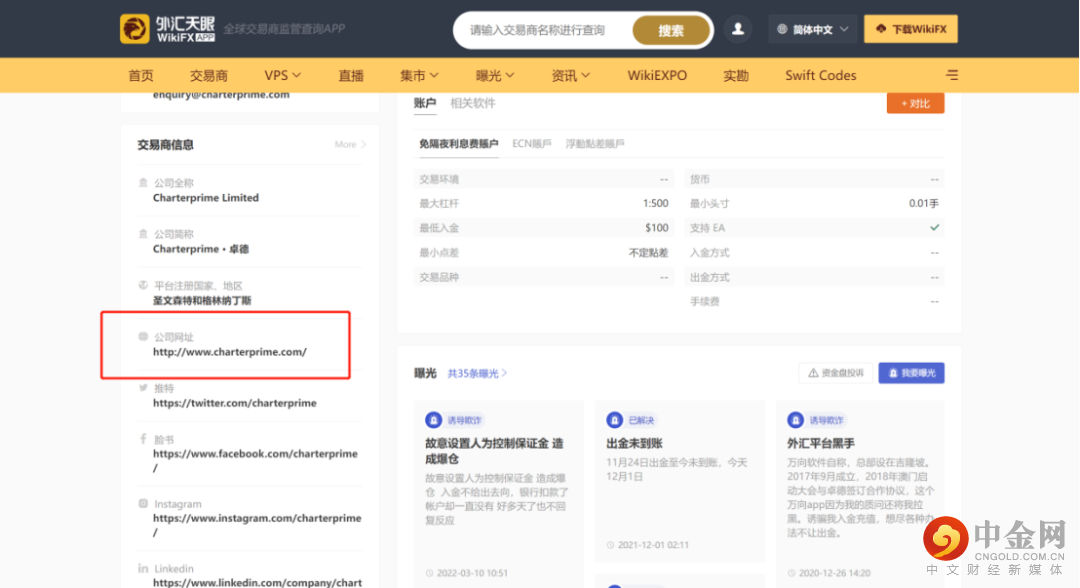This screenshot has height=588, width=1080.
Task: Select ECN账户 tab
Action: [x=532, y=144]
